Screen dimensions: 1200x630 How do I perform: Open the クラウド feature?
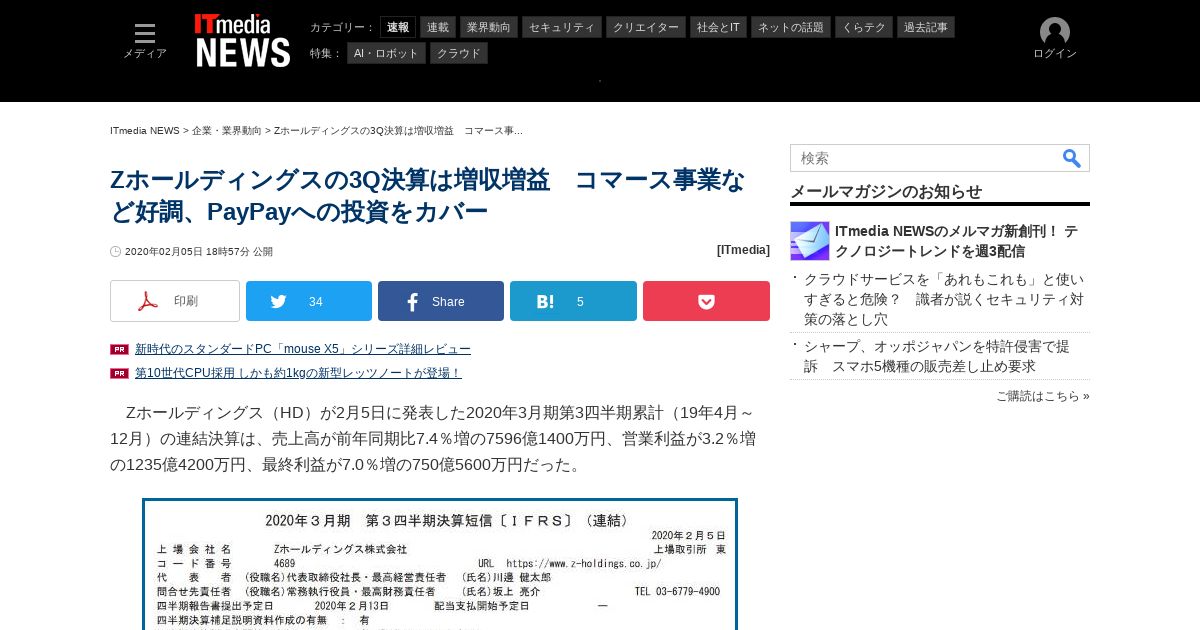[459, 53]
